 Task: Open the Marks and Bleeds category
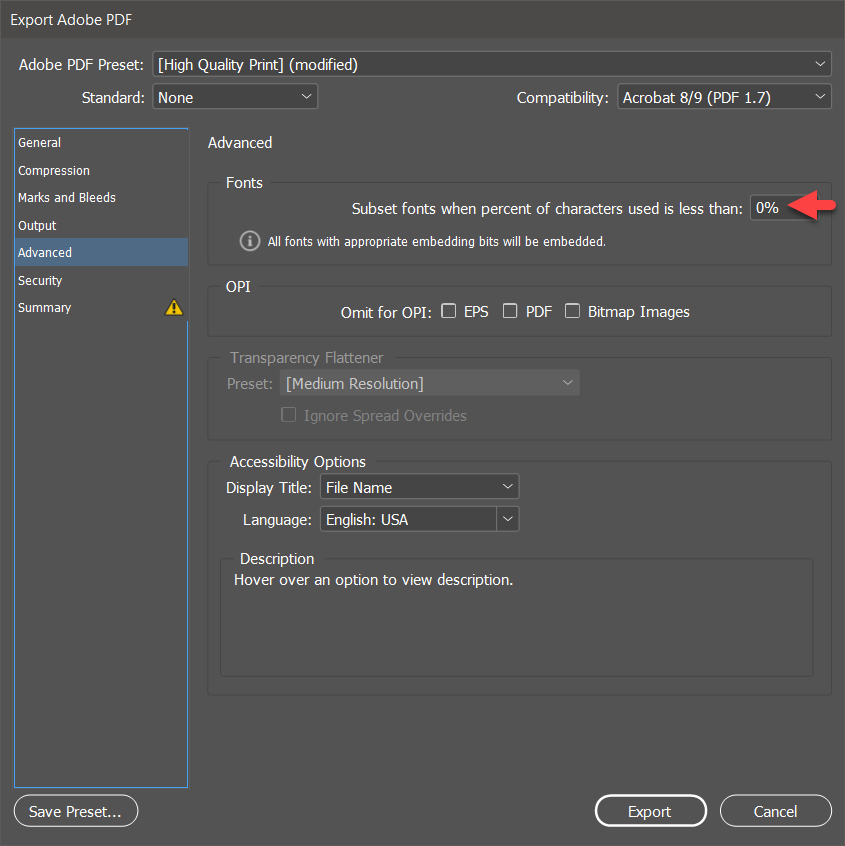tap(101, 197)
